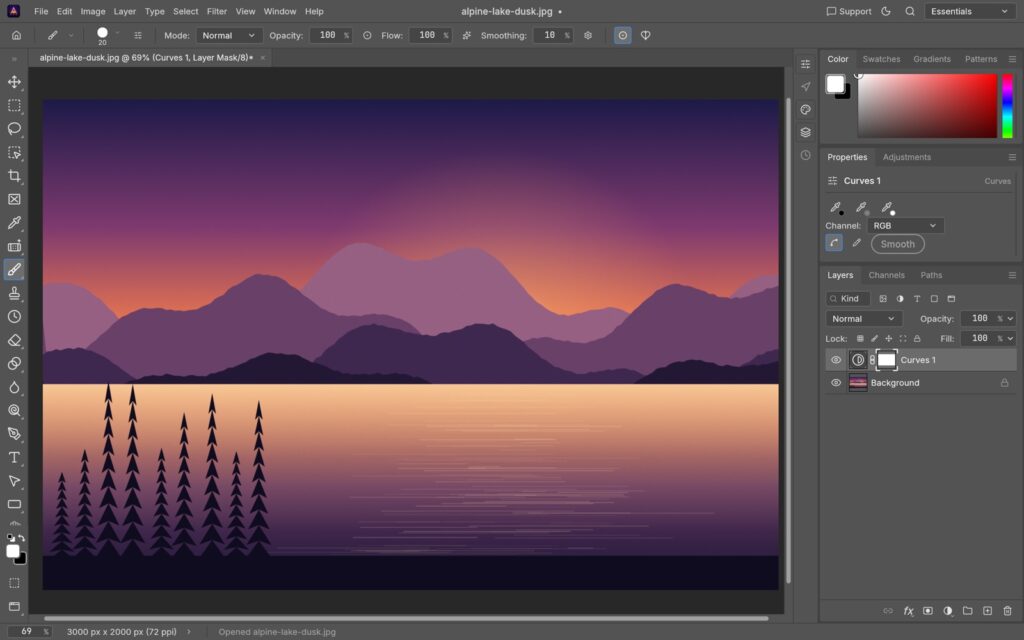Image resolution: width=1024 pixels, height=640 pixels.
Task: Click the hue slider strip
Action: coord(1008,106)
